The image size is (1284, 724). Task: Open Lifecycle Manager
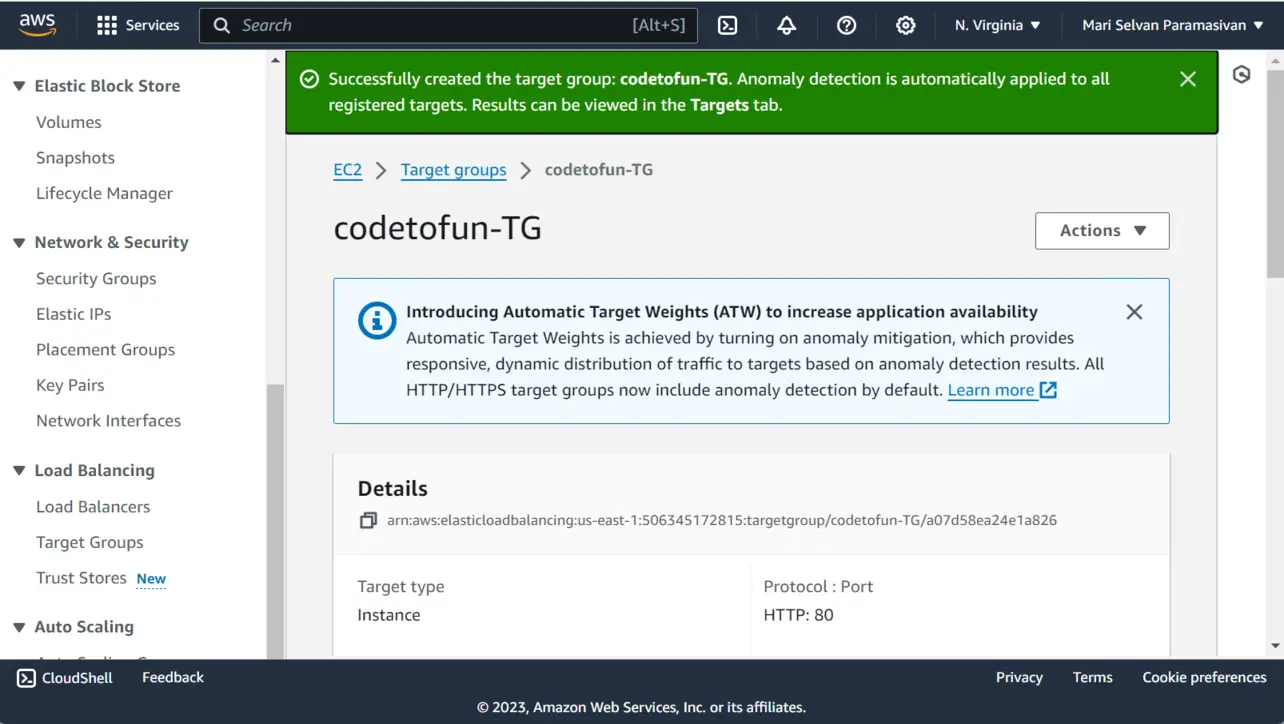(x=104, y=194)
